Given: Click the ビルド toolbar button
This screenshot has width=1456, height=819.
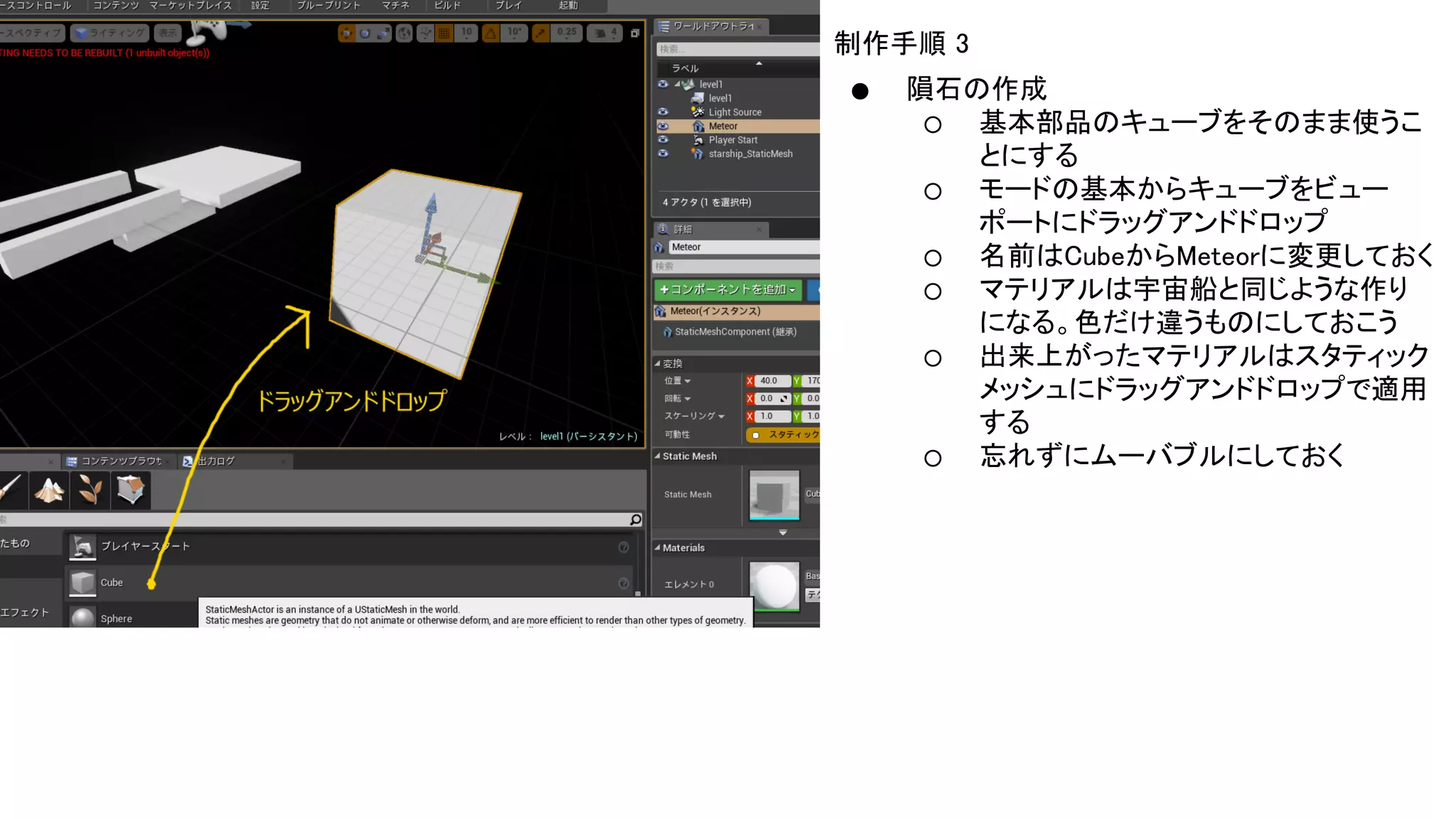Looking at the screenshot, I should click(447, 6).
